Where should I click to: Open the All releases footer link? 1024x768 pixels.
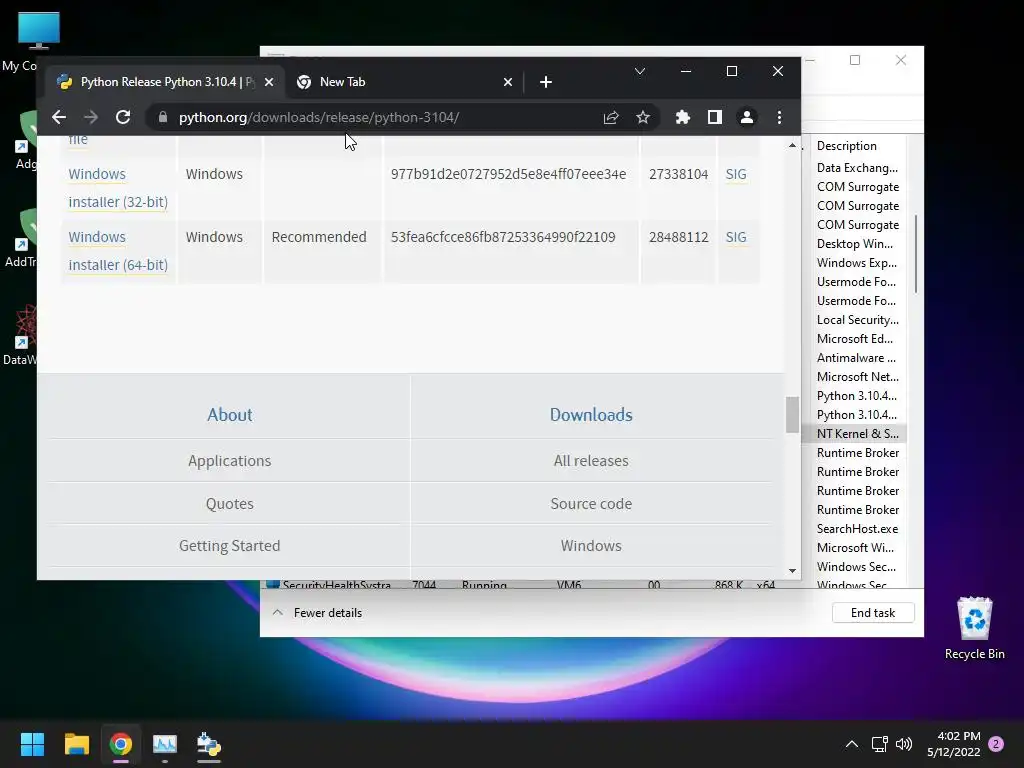(x=591, y=460)
